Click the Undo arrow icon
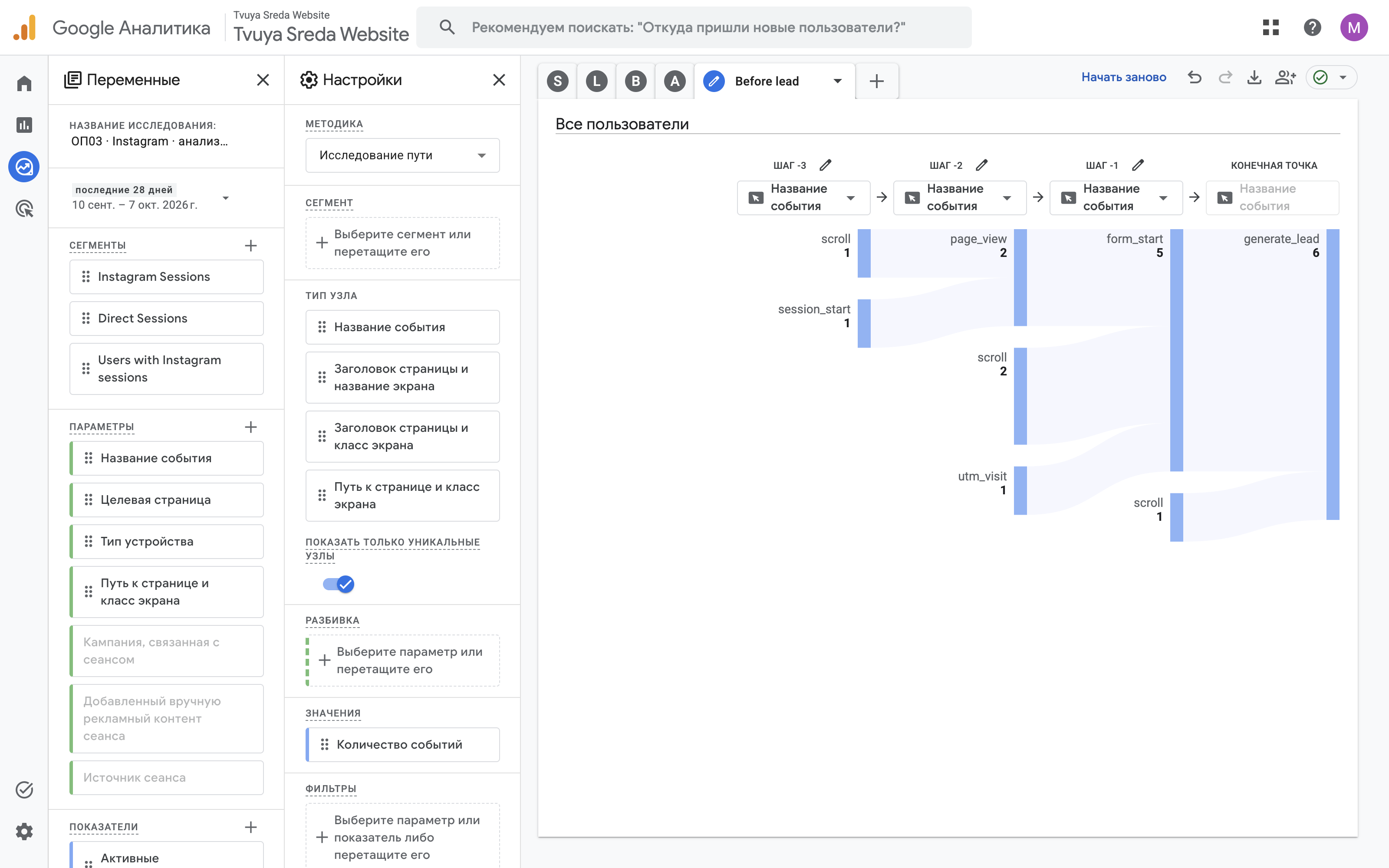Viewport: 1389px width, 868px height. pos(1195,78)
